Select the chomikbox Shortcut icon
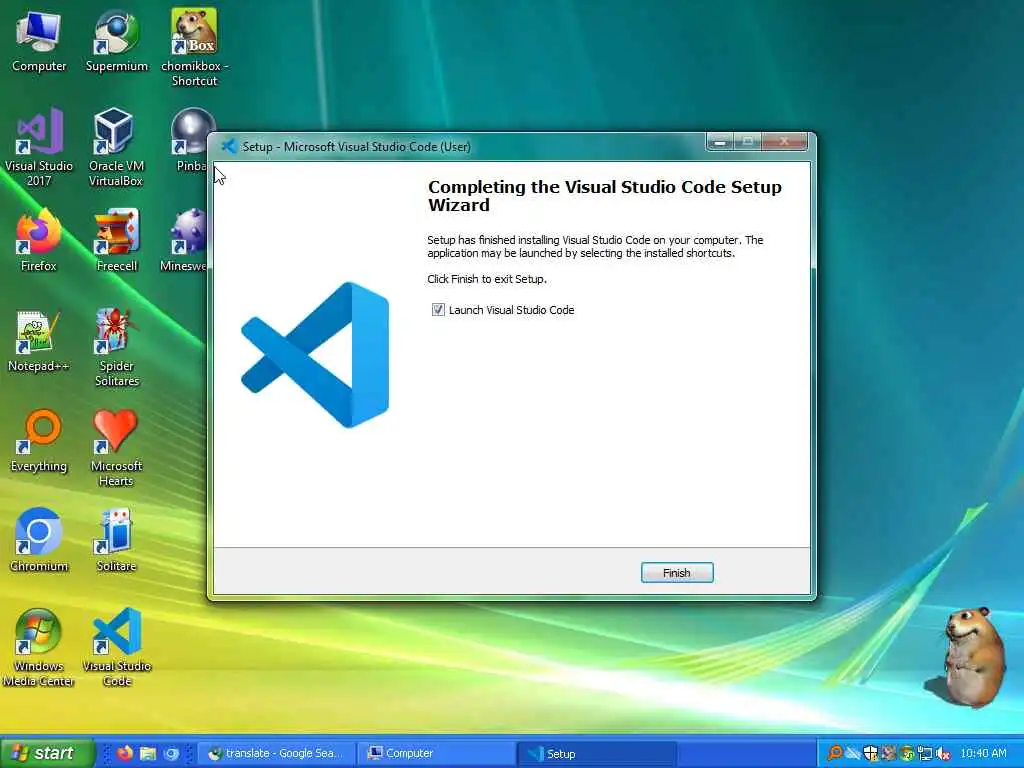The height and width of the screenshot is (768, 1024). [x=194, y=49]
